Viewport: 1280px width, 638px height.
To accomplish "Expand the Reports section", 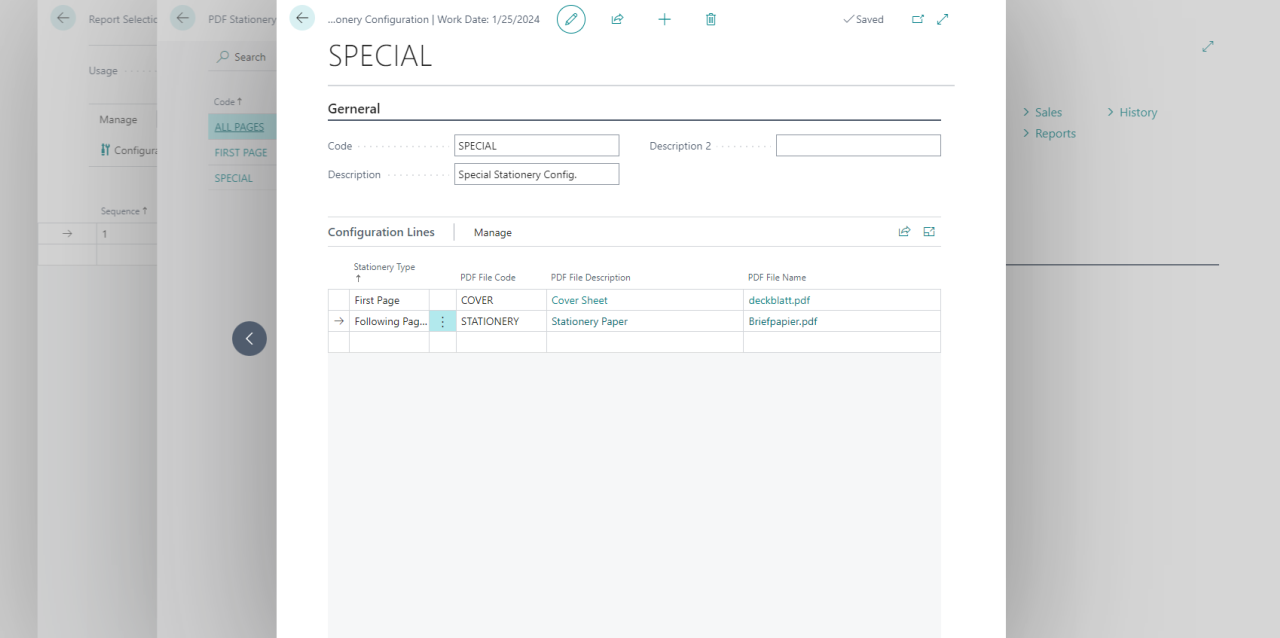I will 1049,134.
